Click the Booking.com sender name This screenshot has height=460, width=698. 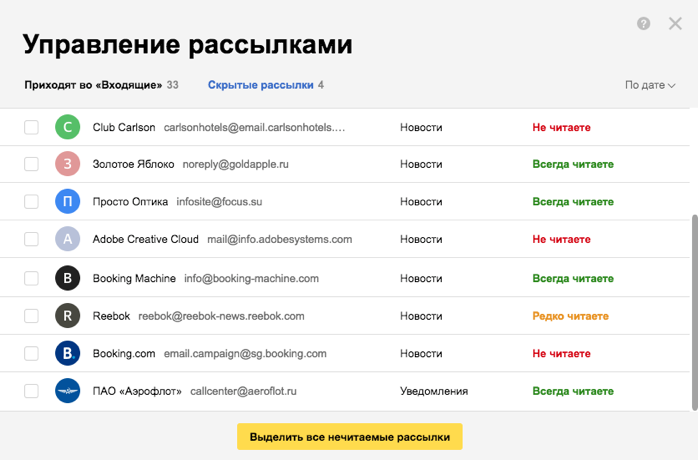124,353
